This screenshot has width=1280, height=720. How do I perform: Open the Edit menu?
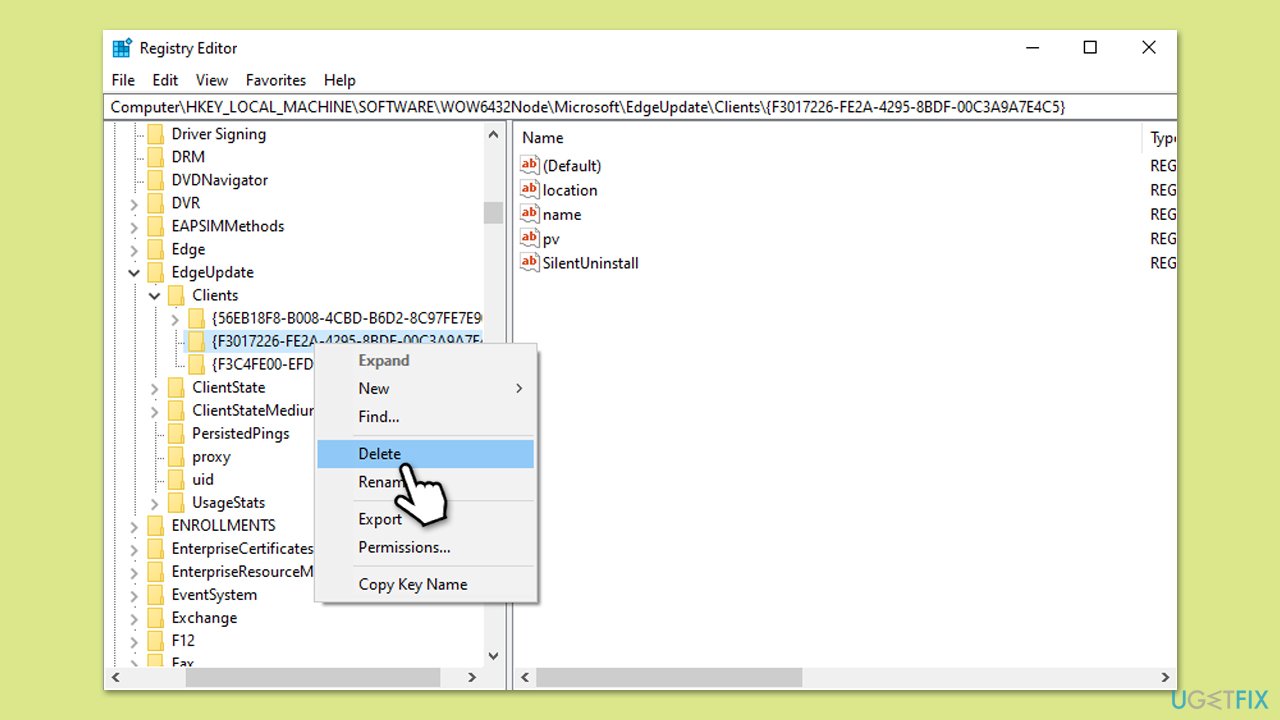pos(165,80)
